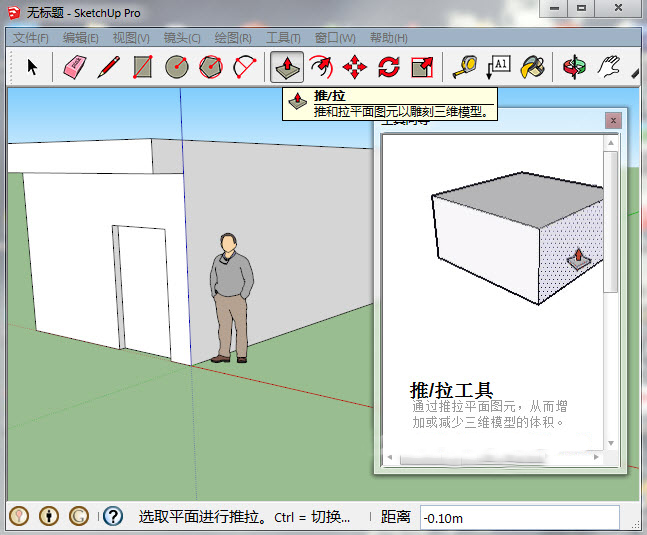The width and height of the screenshot is (647, 535).
Task: Open the 帮助(H) menu
Action: pyautogui.click(x=388, y=38)
